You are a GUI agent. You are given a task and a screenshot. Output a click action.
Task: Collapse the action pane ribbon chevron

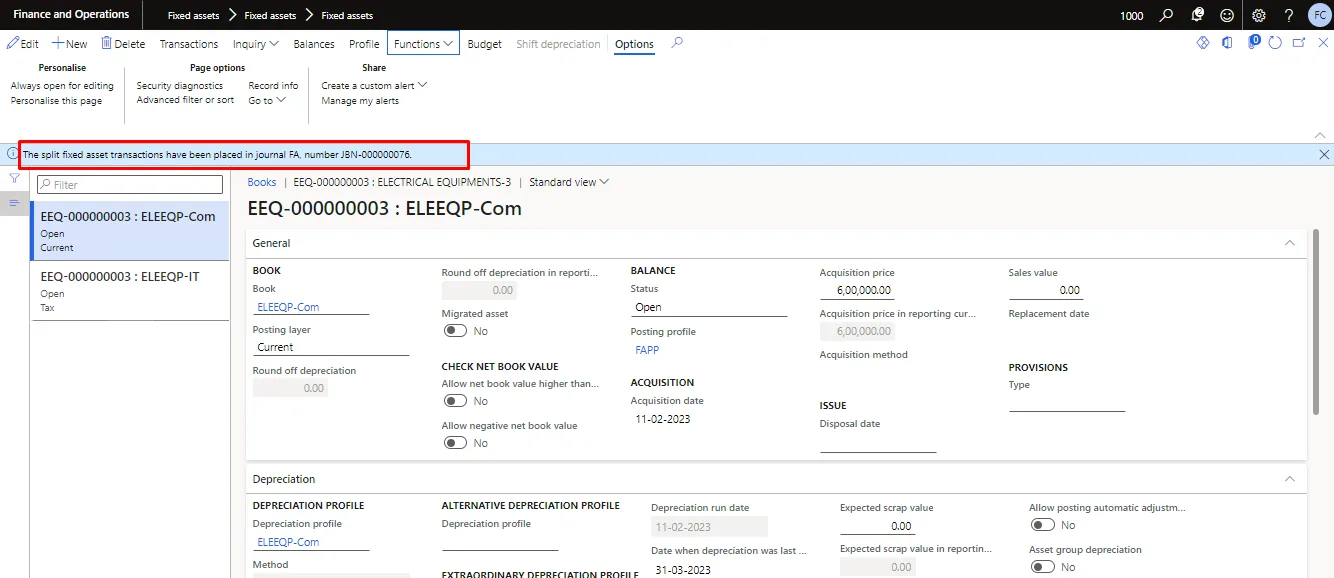pyautogui.click(x=1318, y=135)
